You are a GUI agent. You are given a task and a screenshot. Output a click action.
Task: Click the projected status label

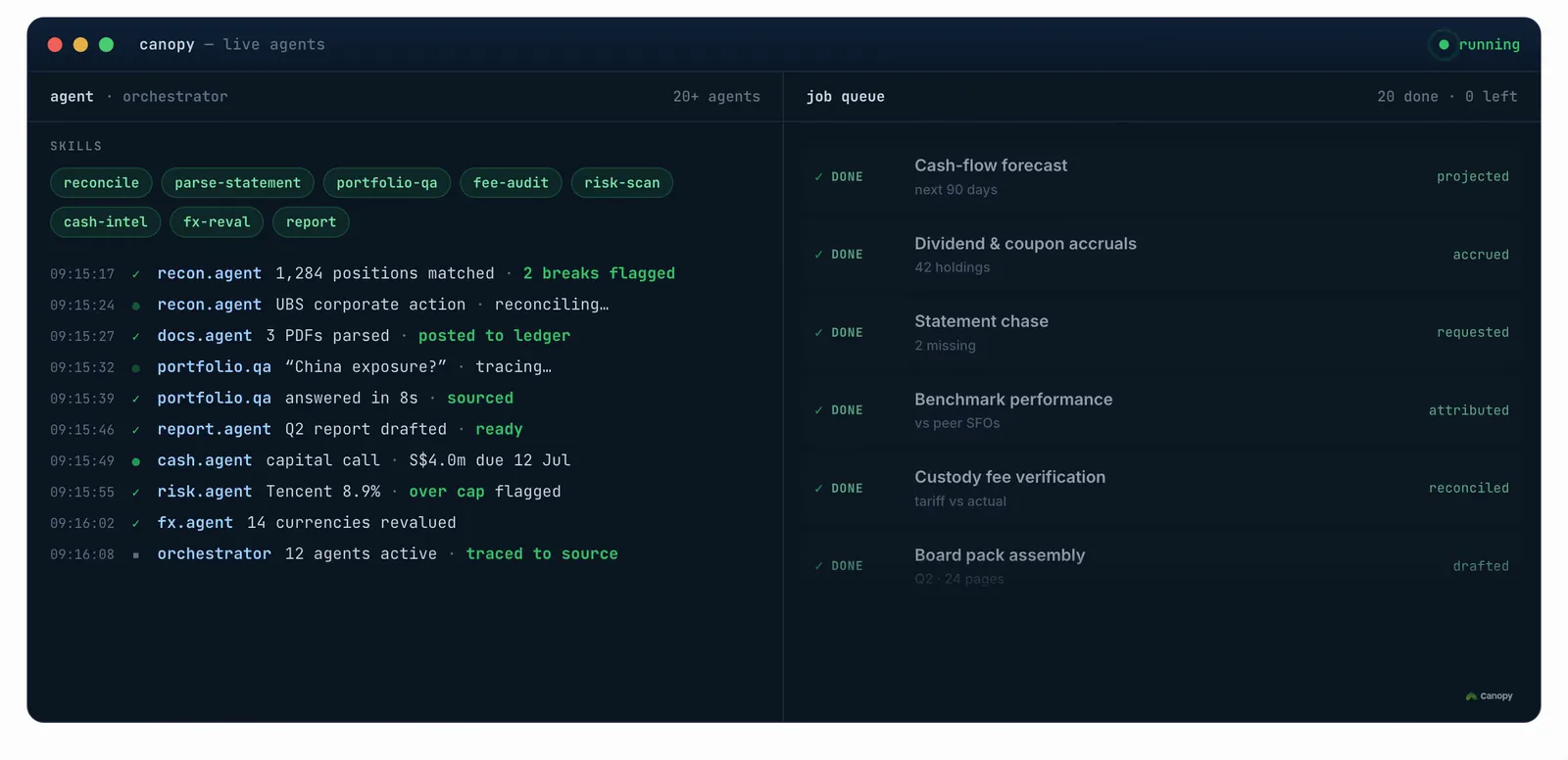1473,177
